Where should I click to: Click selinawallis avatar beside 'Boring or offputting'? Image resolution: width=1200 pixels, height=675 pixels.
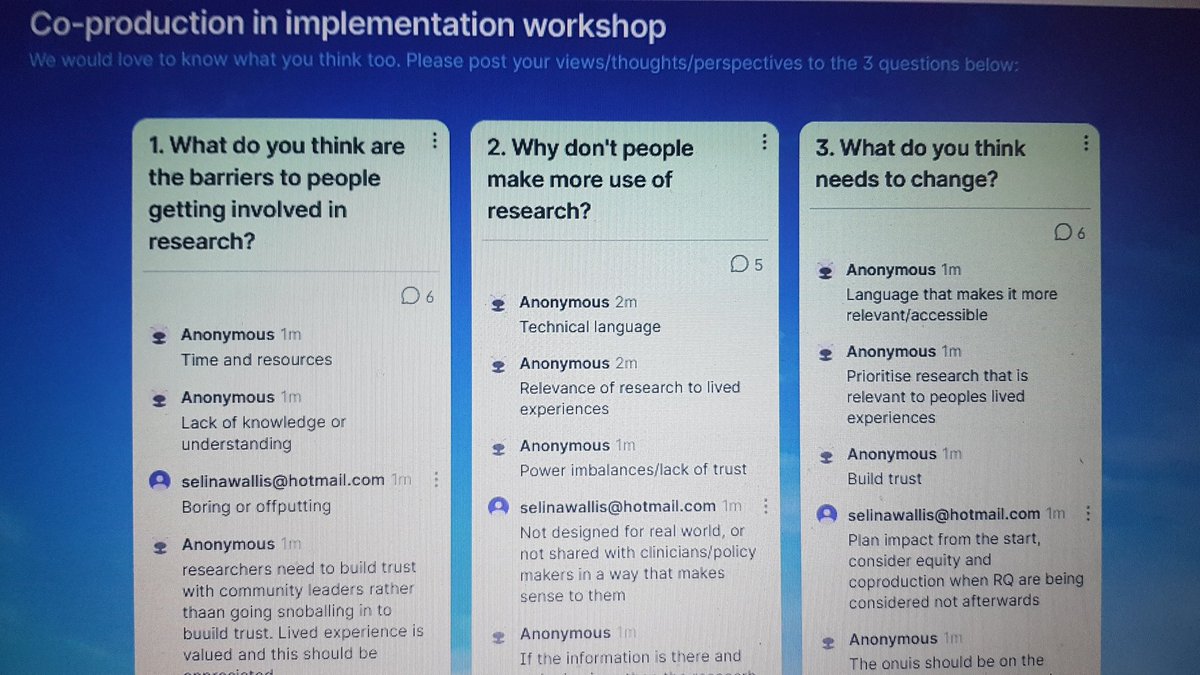tap(159, 481)
